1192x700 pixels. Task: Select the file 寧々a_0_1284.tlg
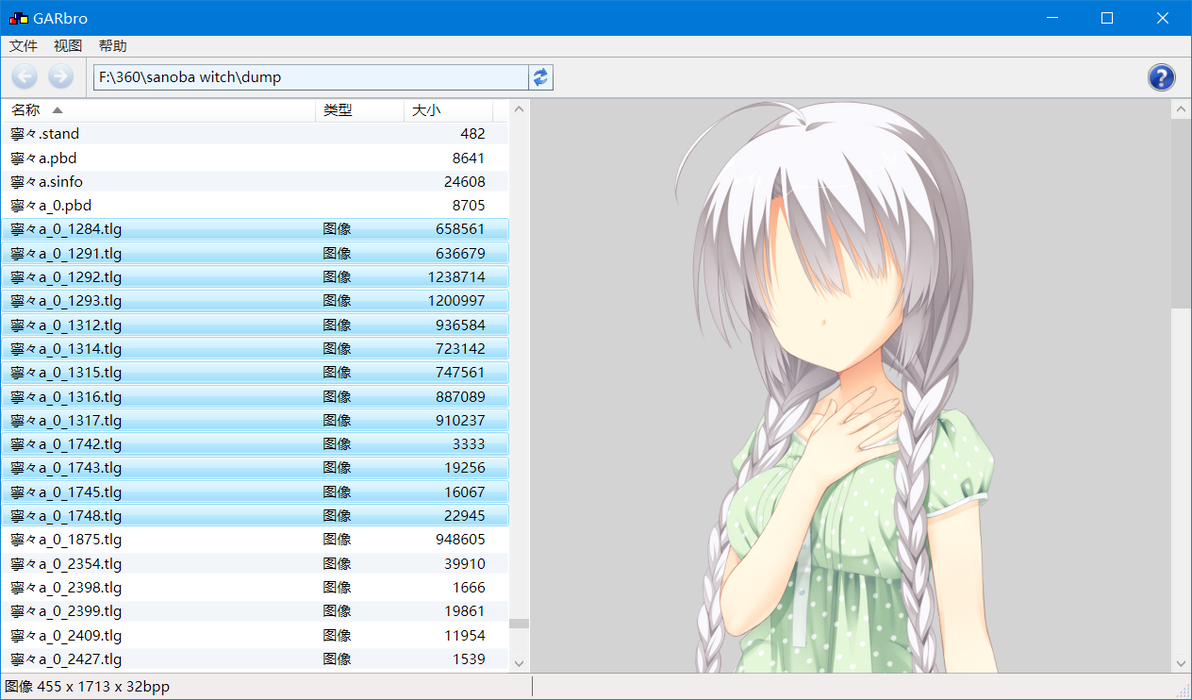point(255,229)
